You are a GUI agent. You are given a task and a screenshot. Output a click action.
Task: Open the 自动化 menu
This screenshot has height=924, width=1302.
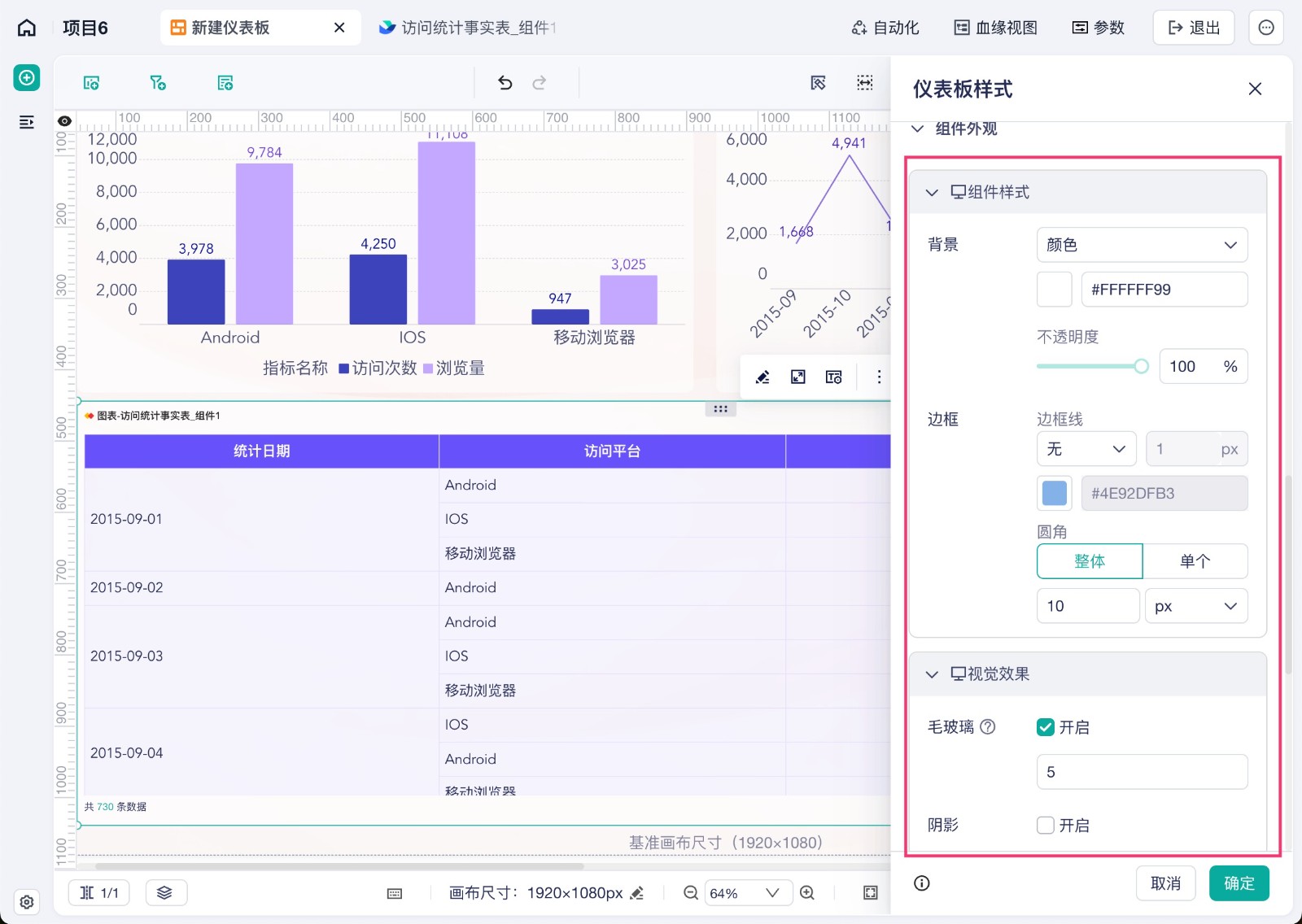[885, 28]
